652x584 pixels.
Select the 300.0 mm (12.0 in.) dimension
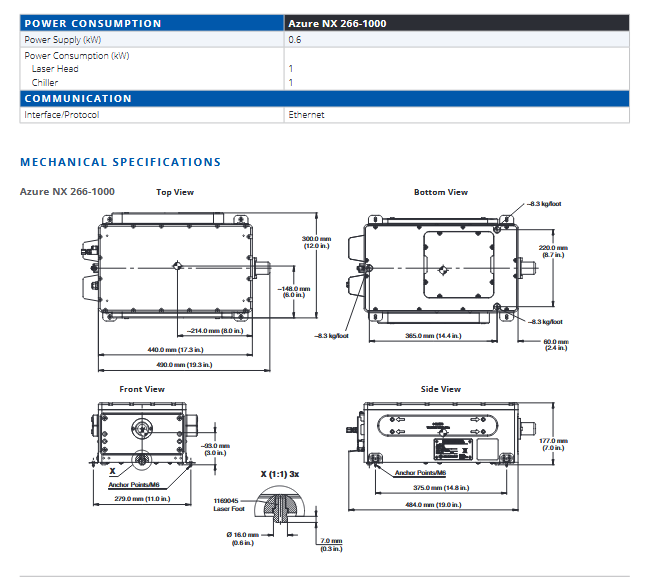point(316,242)
